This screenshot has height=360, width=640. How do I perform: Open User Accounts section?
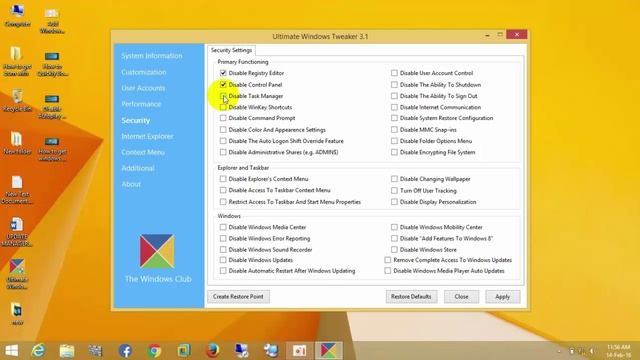click(143, 88)
